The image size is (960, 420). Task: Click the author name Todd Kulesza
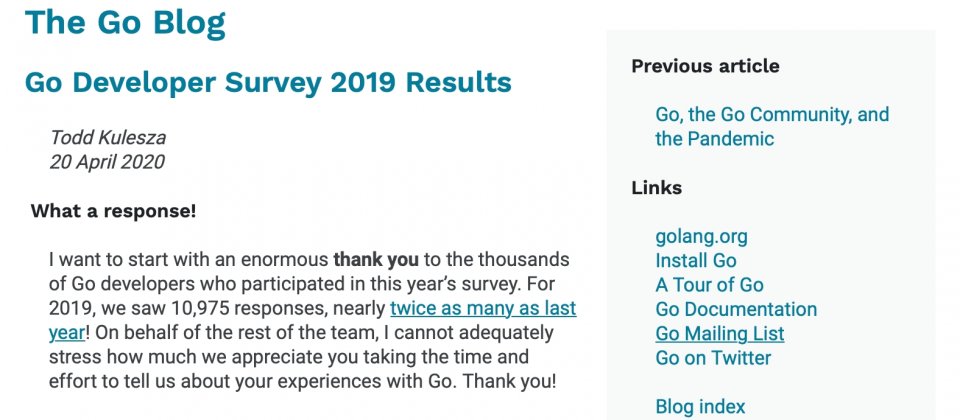[108, 138]
